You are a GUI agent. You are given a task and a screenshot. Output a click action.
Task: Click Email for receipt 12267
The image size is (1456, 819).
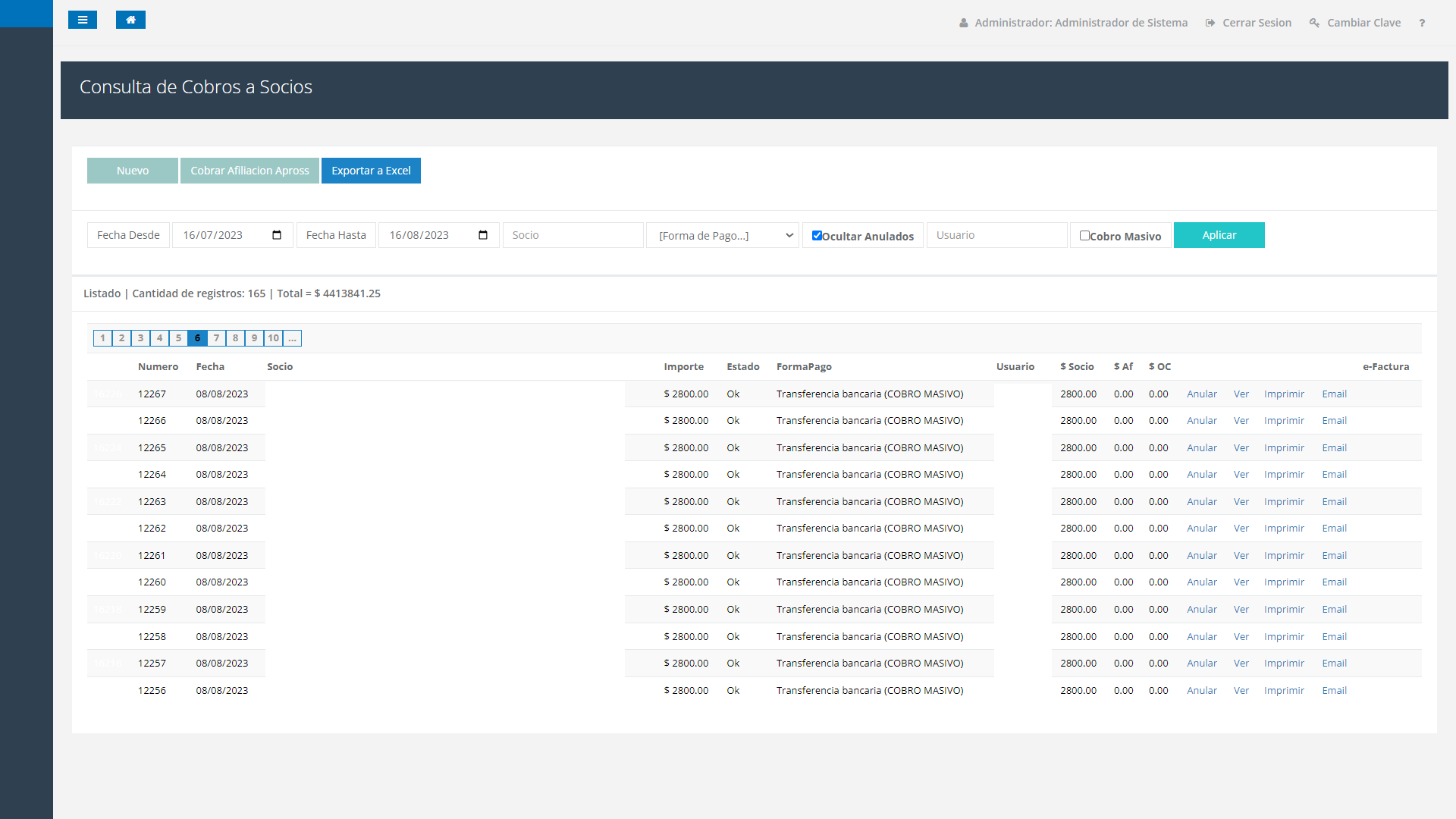coord(1334,394)
